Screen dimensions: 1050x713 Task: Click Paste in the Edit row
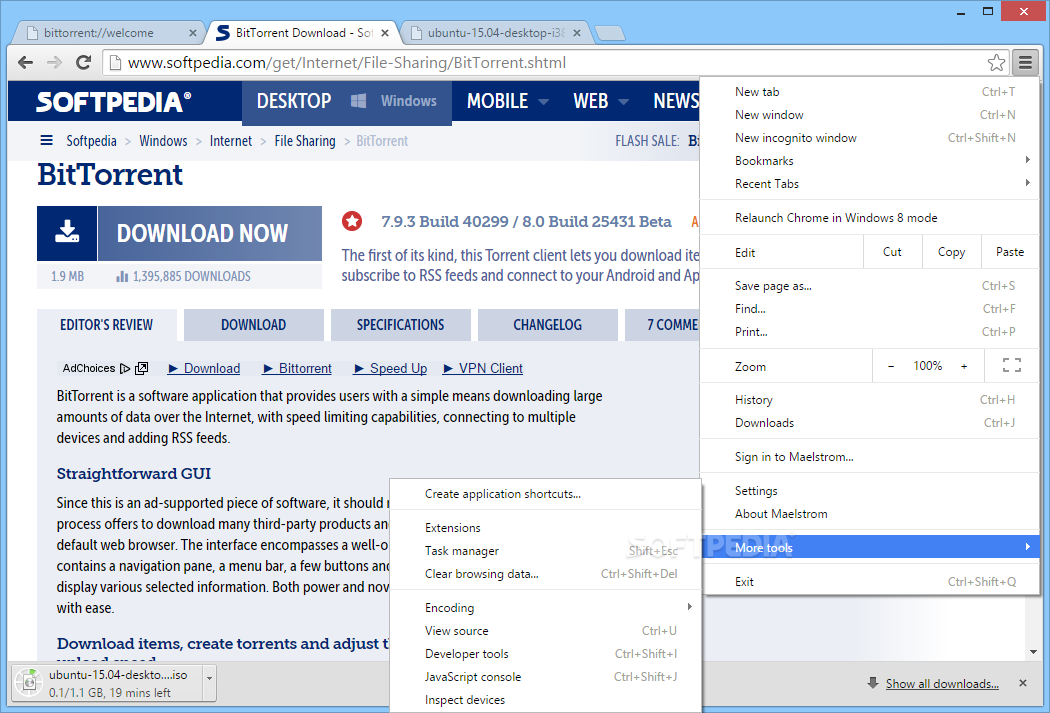pos(1010,252)
